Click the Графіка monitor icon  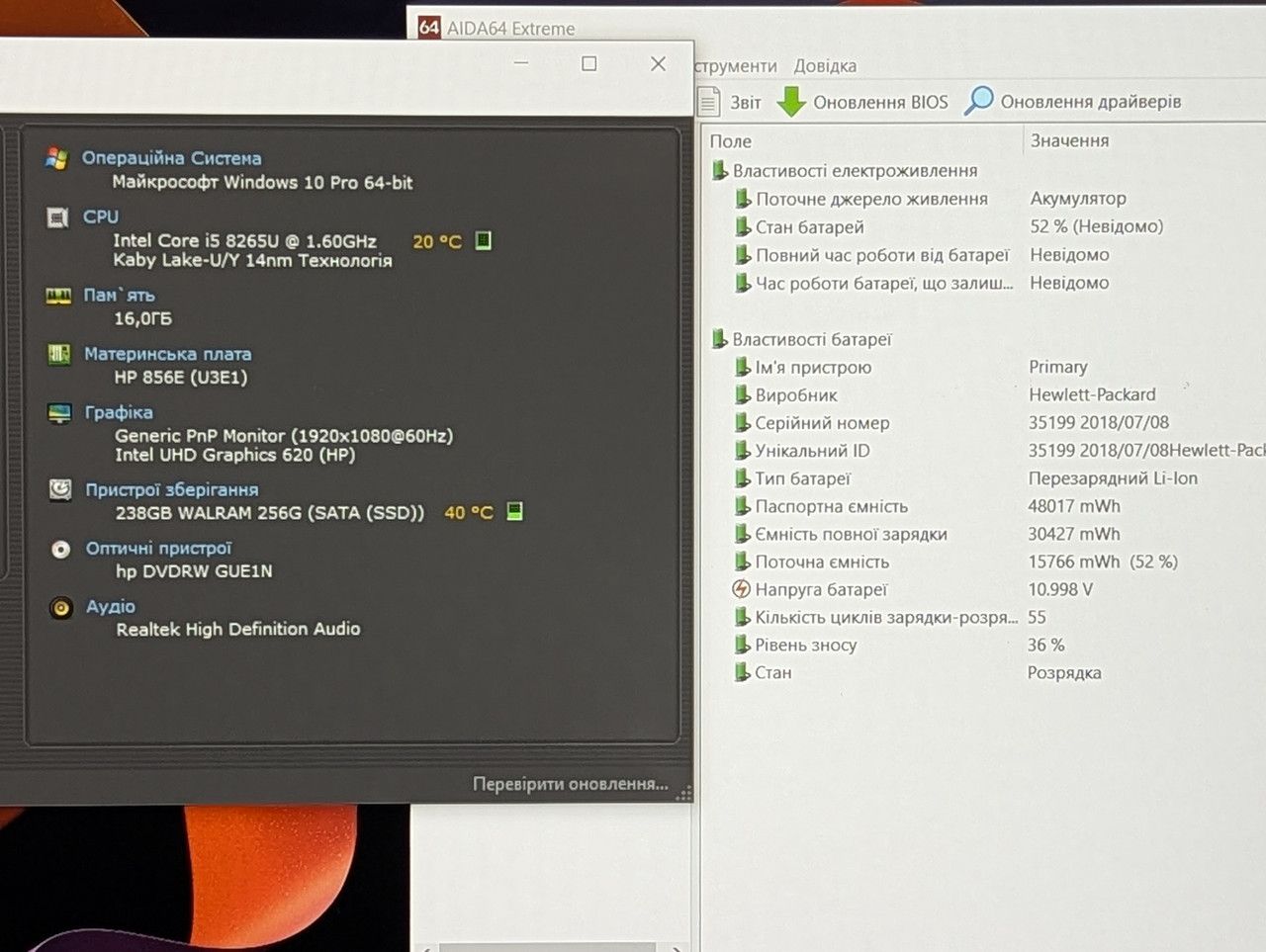pos(59,412)
